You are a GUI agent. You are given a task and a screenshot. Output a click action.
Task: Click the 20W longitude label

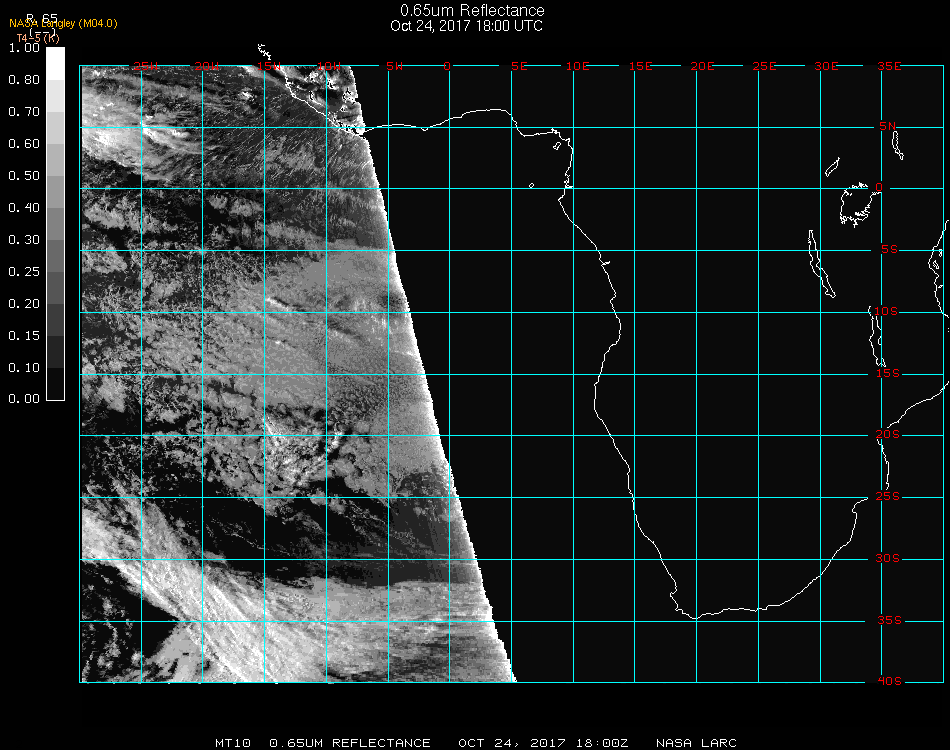207,66
